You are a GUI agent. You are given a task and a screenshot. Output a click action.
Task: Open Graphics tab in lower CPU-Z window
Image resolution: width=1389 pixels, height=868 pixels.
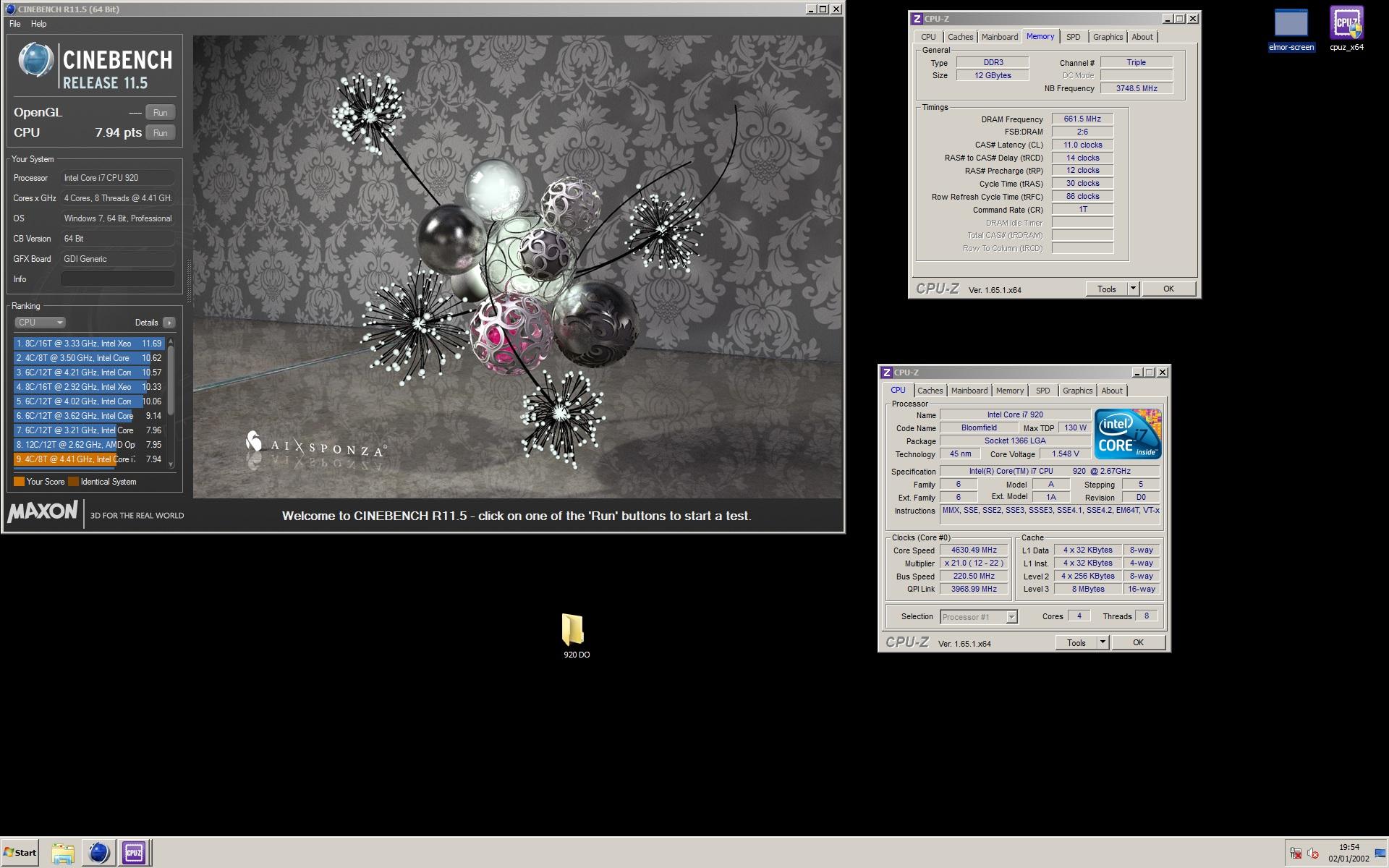pos(1077,391)
